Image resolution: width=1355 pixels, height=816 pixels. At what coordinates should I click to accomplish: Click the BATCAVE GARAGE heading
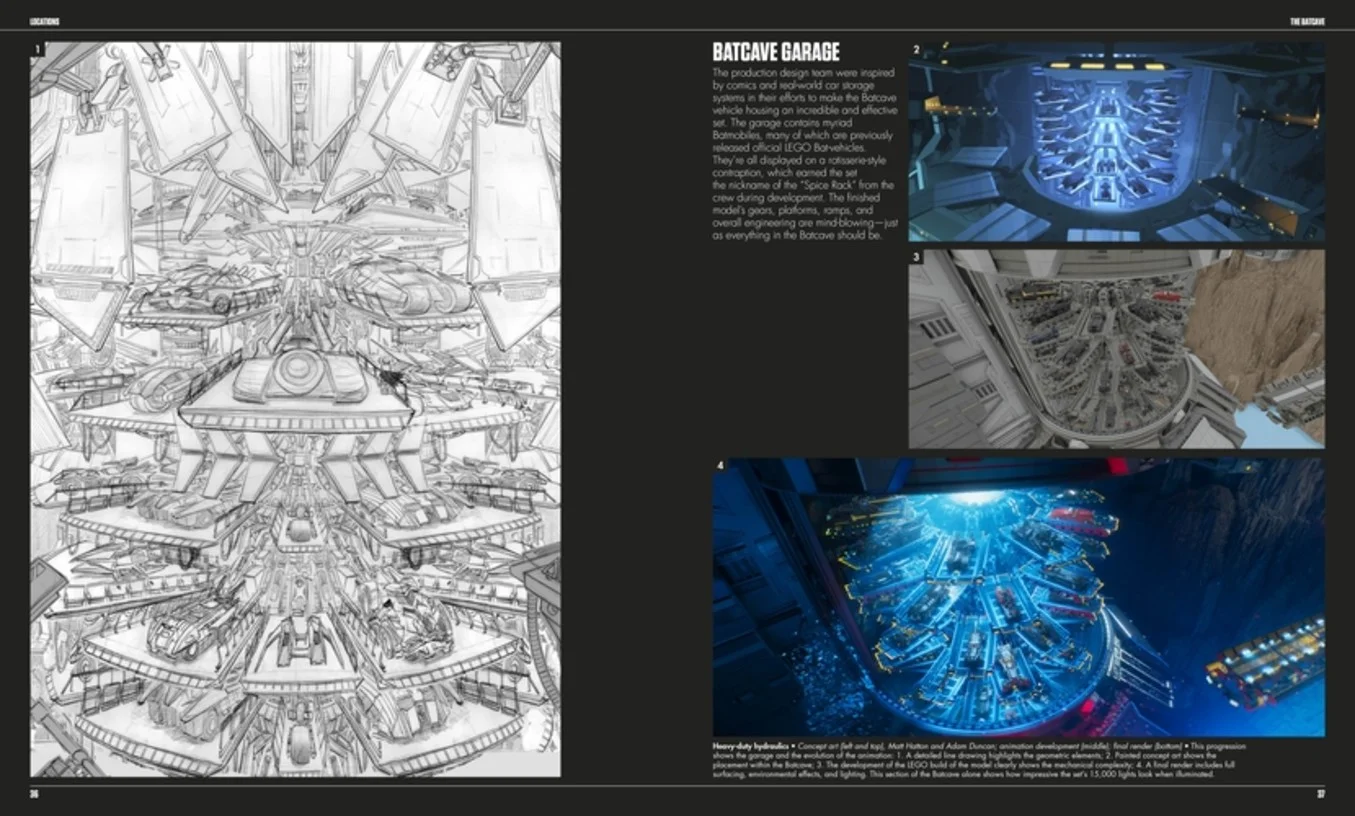coord(776,52)
